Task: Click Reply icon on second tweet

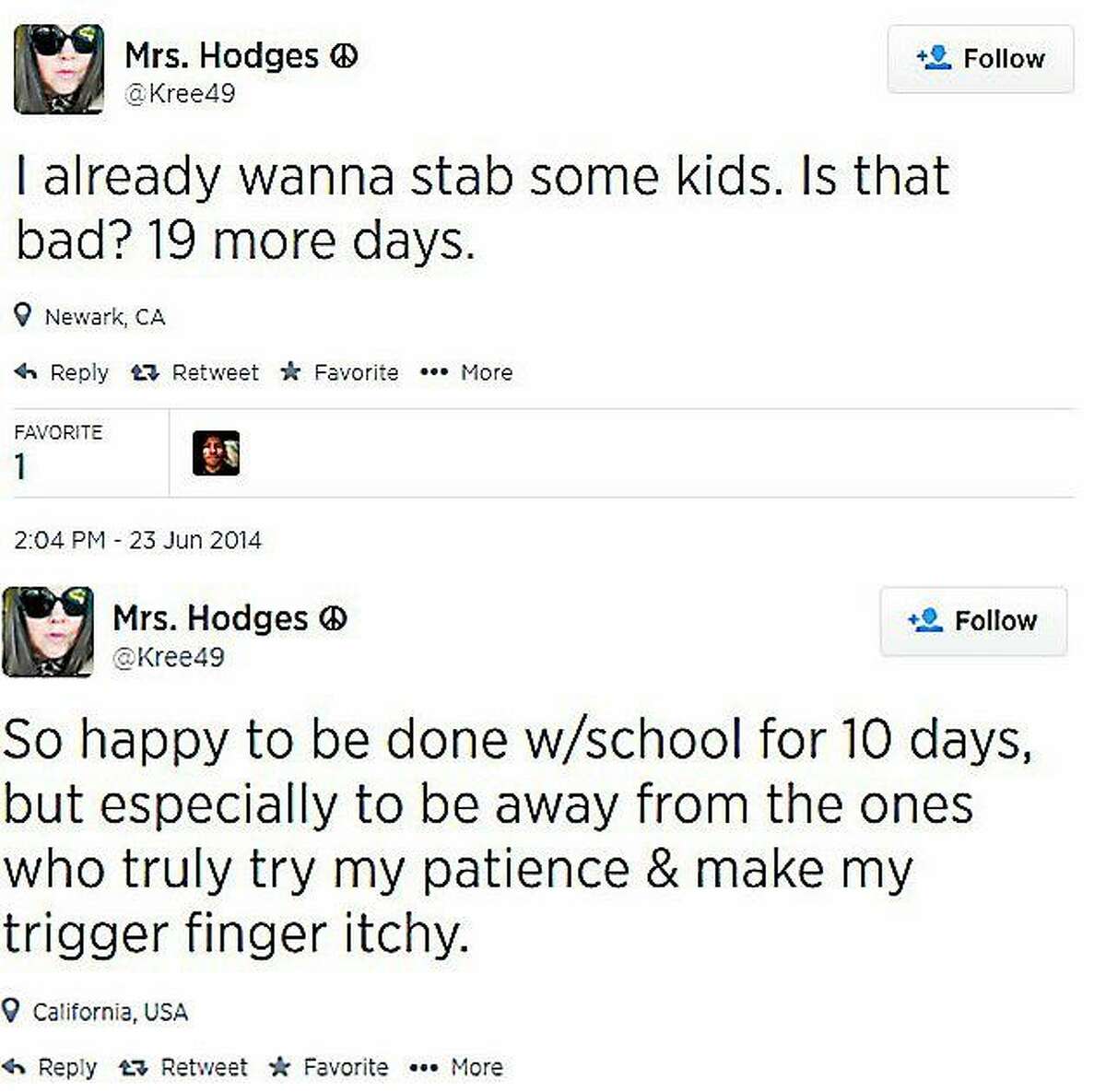Action: pos(14,1067)
